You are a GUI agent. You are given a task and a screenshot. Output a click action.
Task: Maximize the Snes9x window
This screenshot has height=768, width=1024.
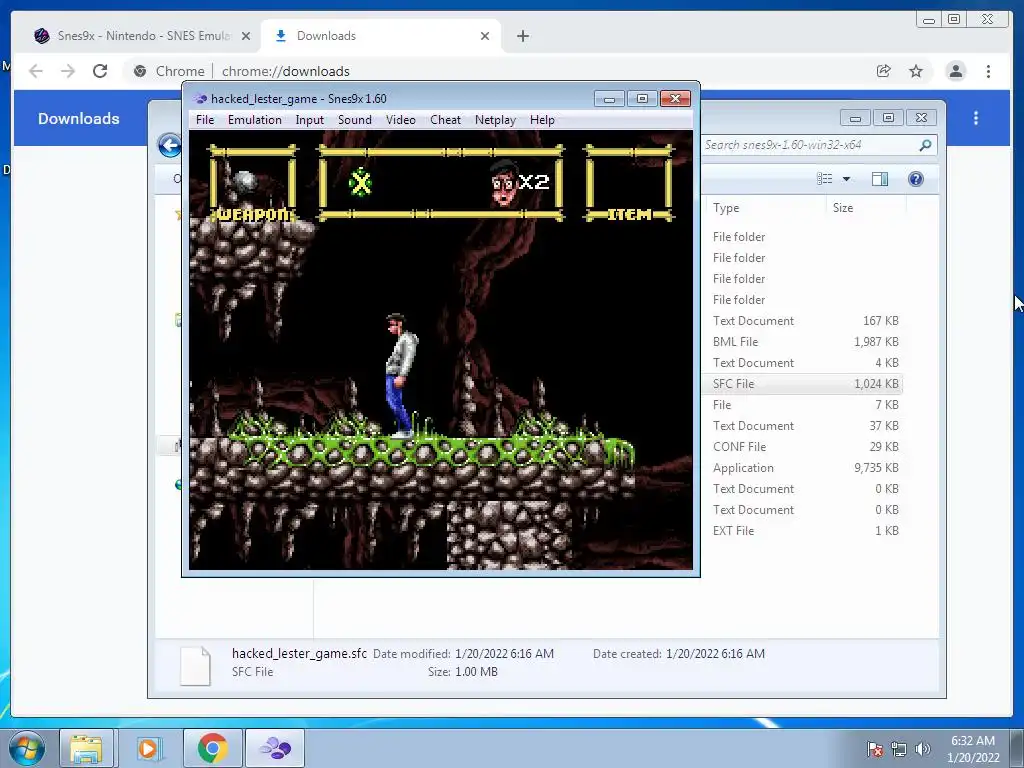(642, 99)
